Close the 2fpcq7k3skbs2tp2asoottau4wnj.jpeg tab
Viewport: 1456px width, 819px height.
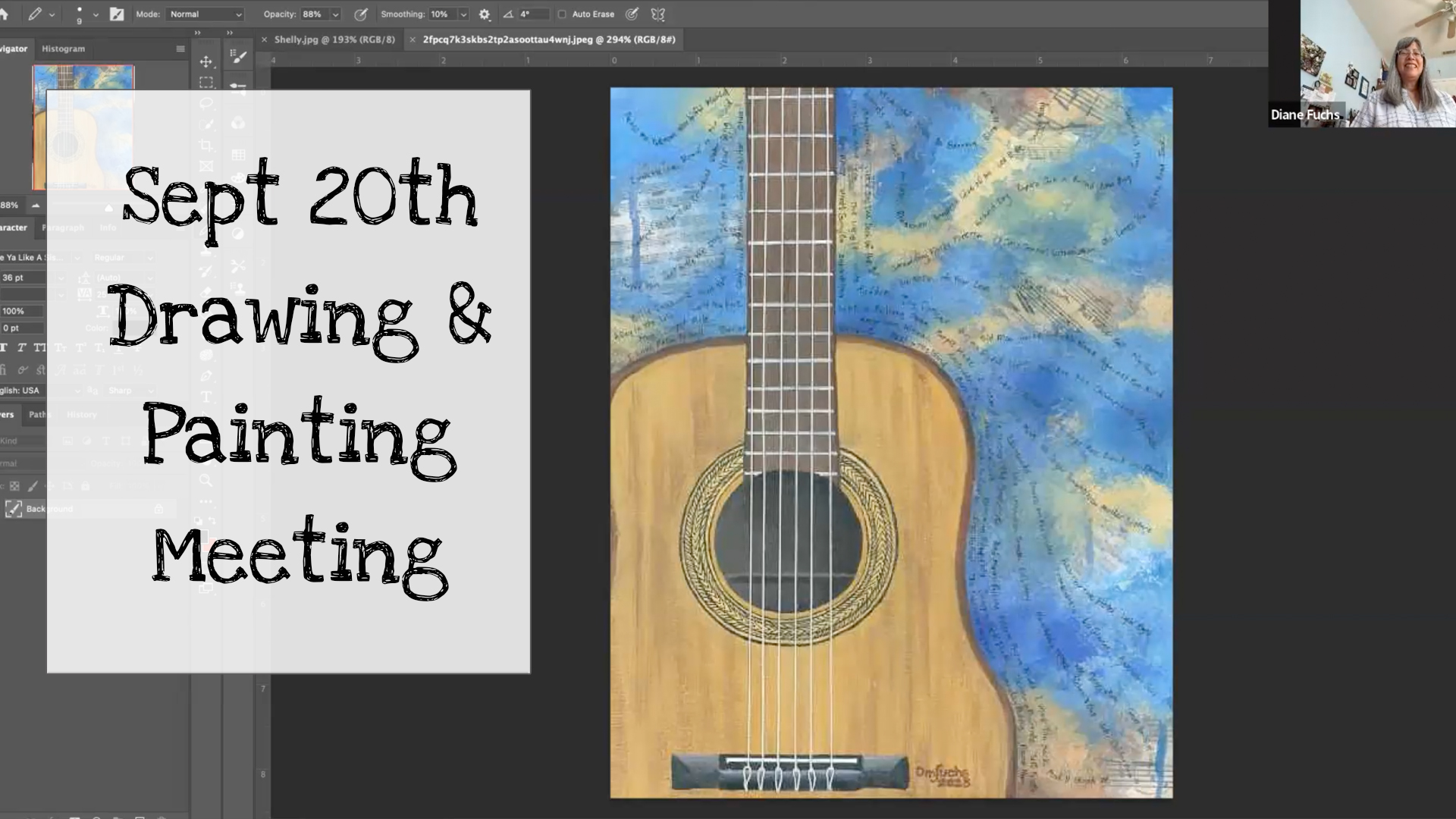point(413,39)
